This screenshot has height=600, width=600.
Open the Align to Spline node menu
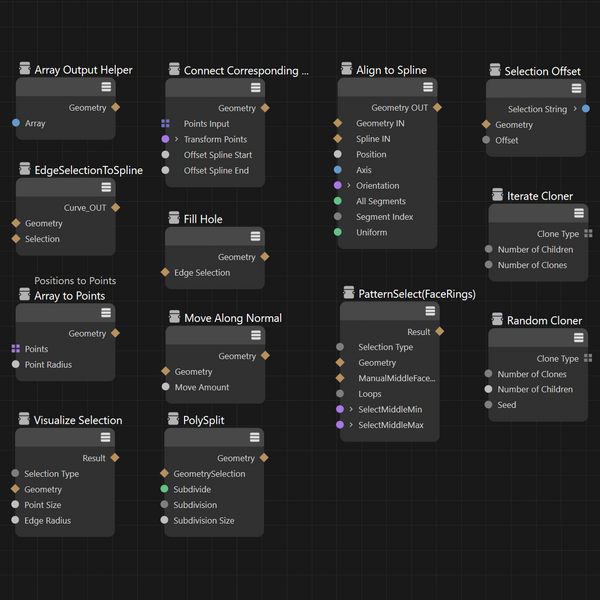click(x=428, y=87)
